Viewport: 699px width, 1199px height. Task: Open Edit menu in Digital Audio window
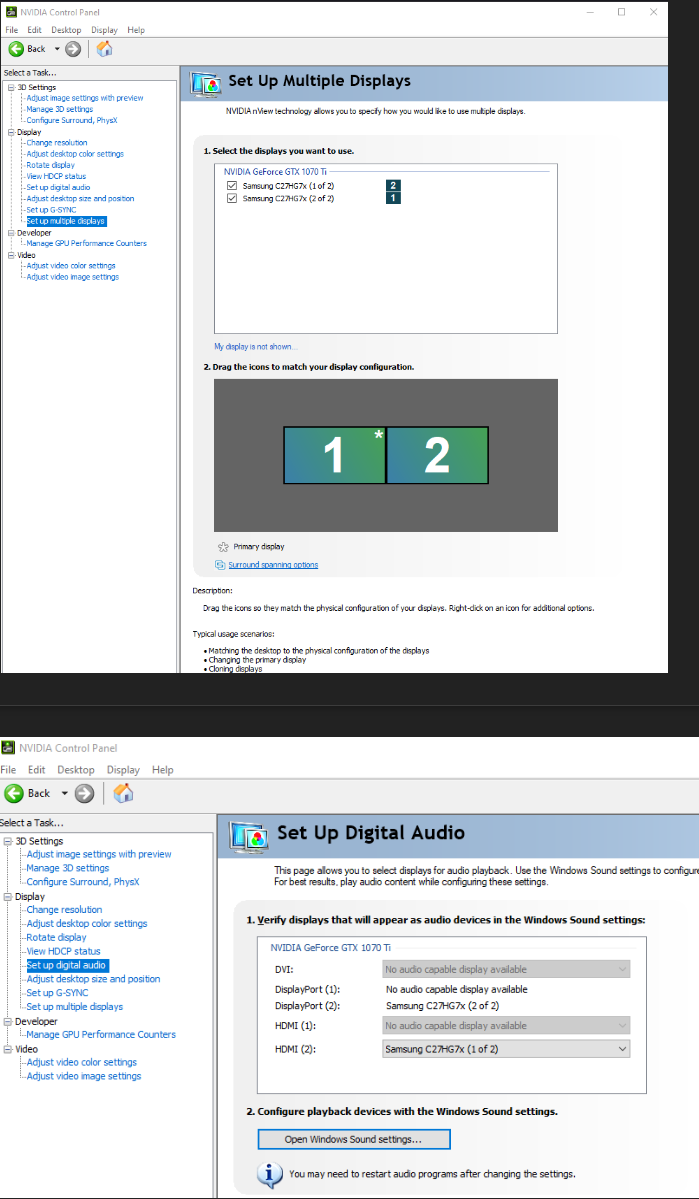[x=37, y=770]
